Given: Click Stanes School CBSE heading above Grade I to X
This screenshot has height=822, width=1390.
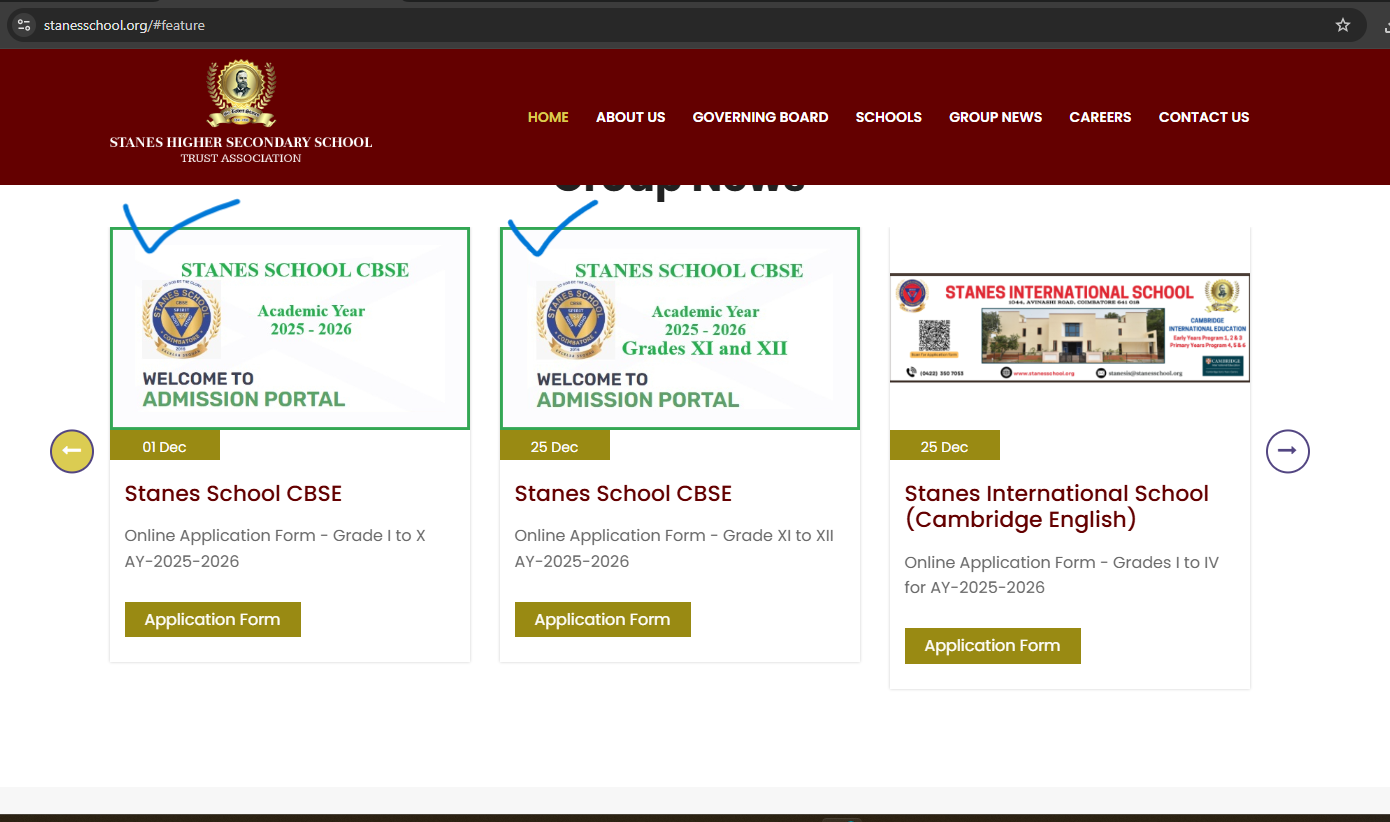Looking at the screenshot, I should click(x=233, y=494).
